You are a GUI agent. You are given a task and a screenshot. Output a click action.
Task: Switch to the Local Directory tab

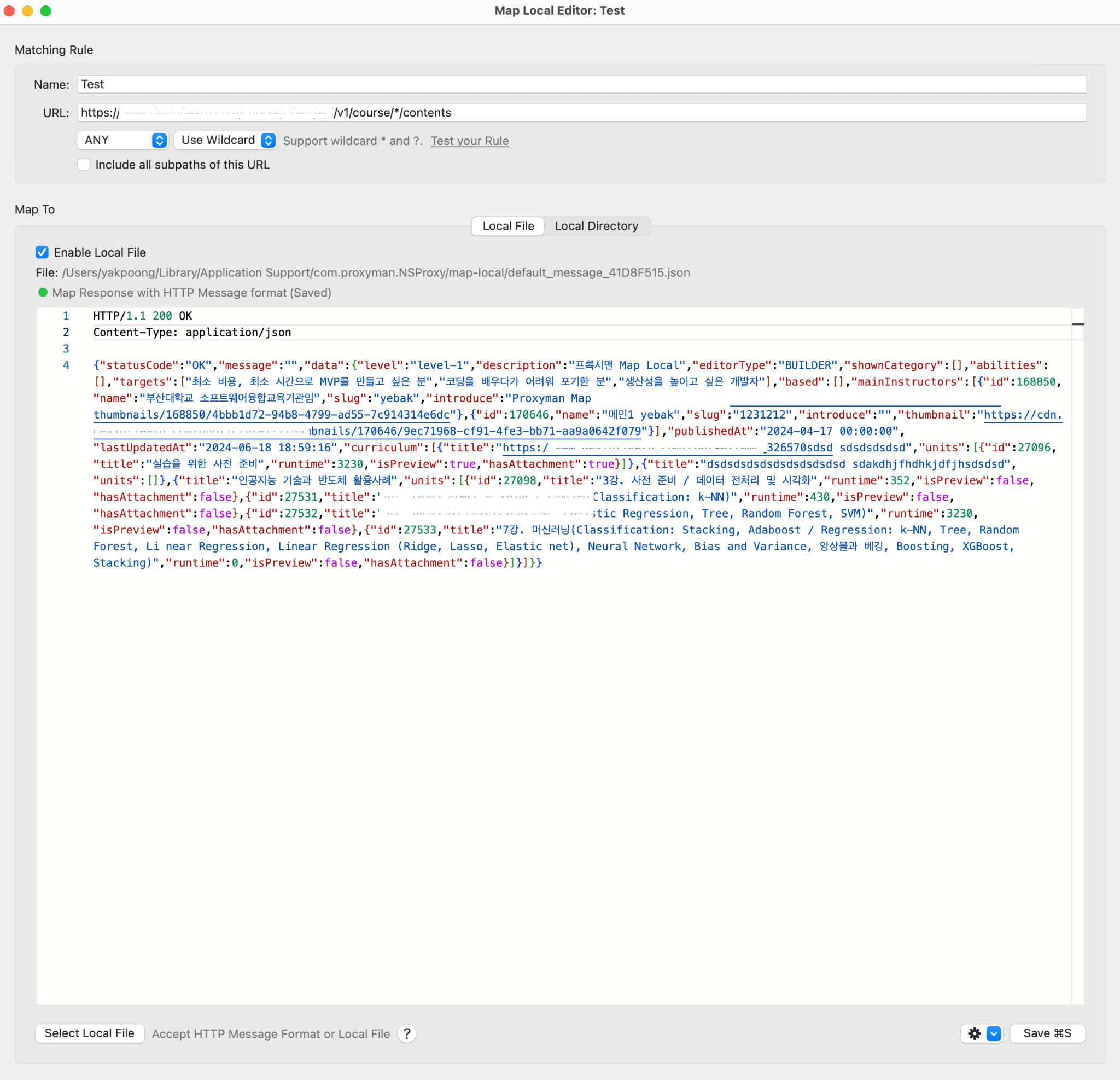(596, 226)
